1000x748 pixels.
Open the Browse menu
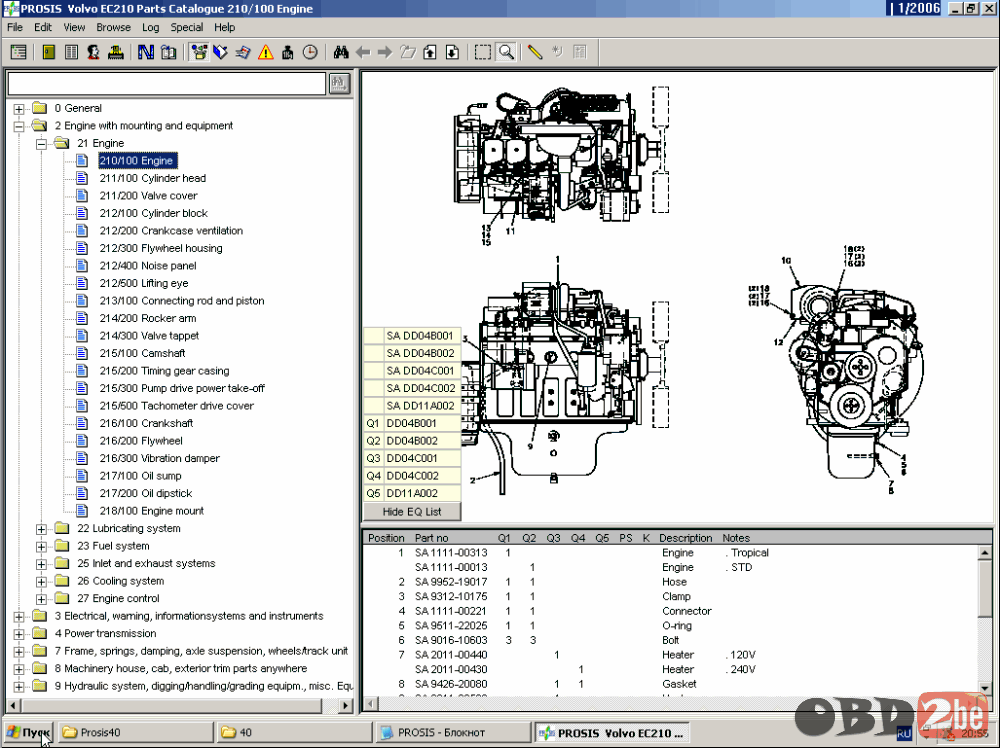click(x=114, y=27)
